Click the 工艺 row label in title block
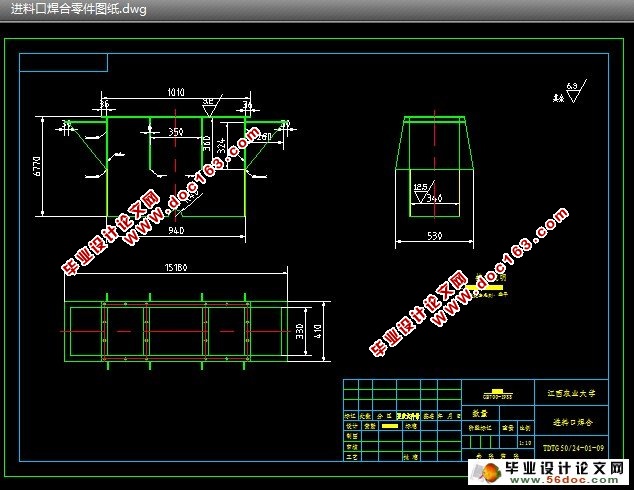Viewport: 634px width, 490px height. coord(351,457)
